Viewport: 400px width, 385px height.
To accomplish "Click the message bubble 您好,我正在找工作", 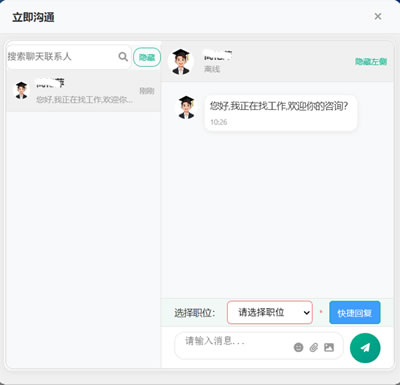I will click(281, 113).
